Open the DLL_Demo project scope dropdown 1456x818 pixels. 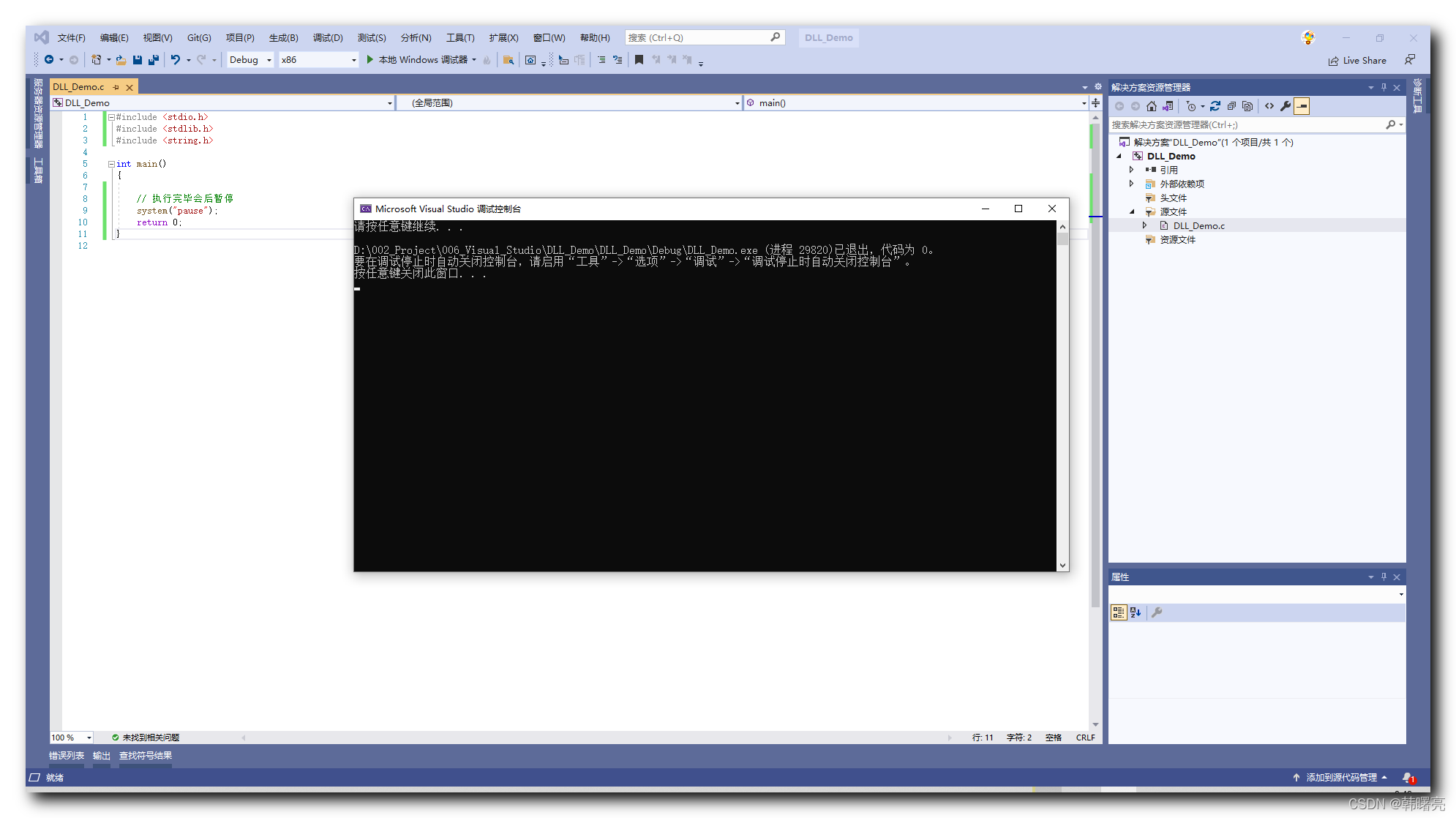coord(389,103)
